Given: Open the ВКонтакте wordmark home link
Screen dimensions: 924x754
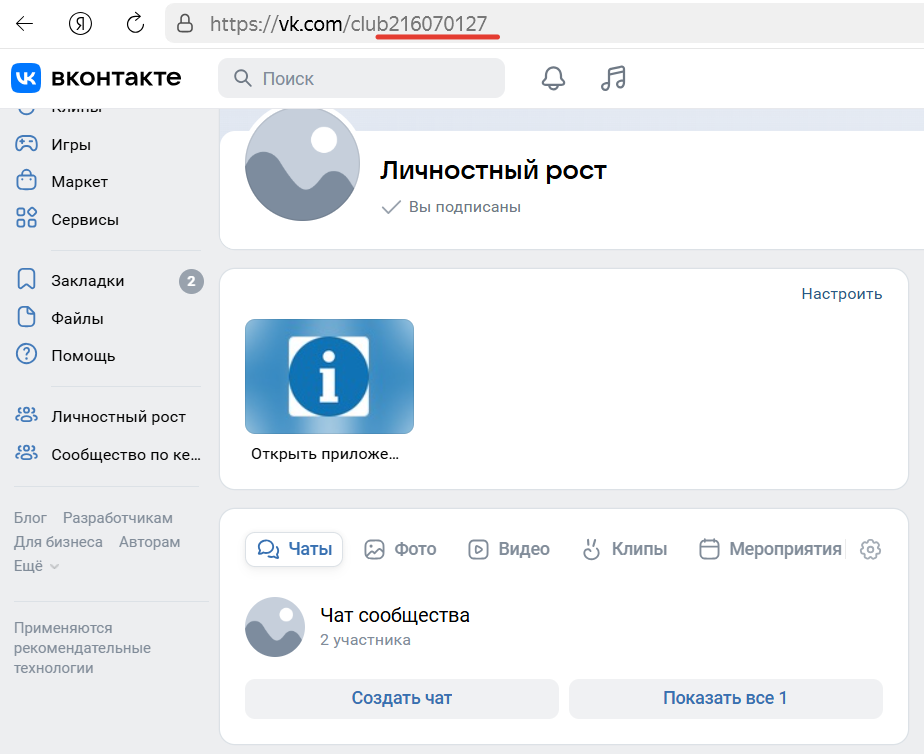Looking at the screenshot, I should pyautogui.click(x=116, y=78).
